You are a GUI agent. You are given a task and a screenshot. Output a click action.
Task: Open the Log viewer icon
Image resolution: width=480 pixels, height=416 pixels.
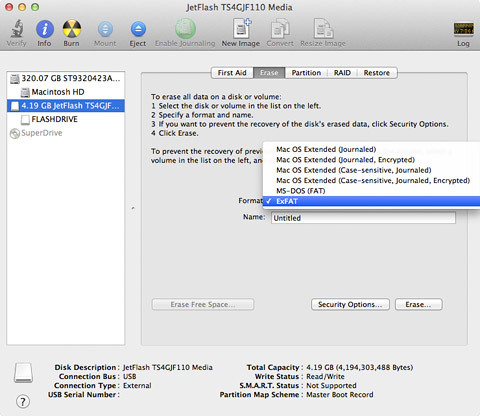point(463,29)
